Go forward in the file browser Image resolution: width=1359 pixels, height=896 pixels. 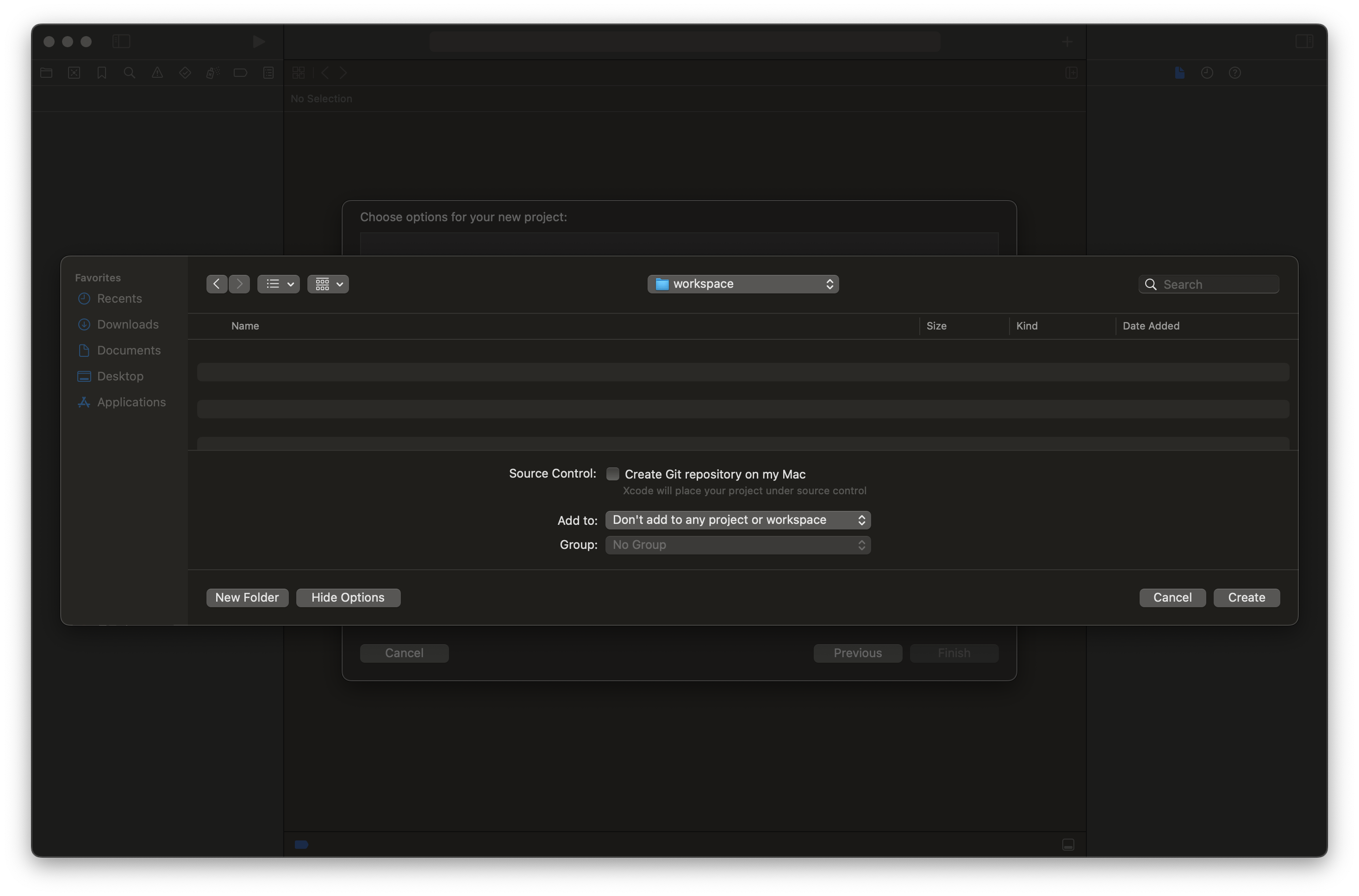click(239, 284)
